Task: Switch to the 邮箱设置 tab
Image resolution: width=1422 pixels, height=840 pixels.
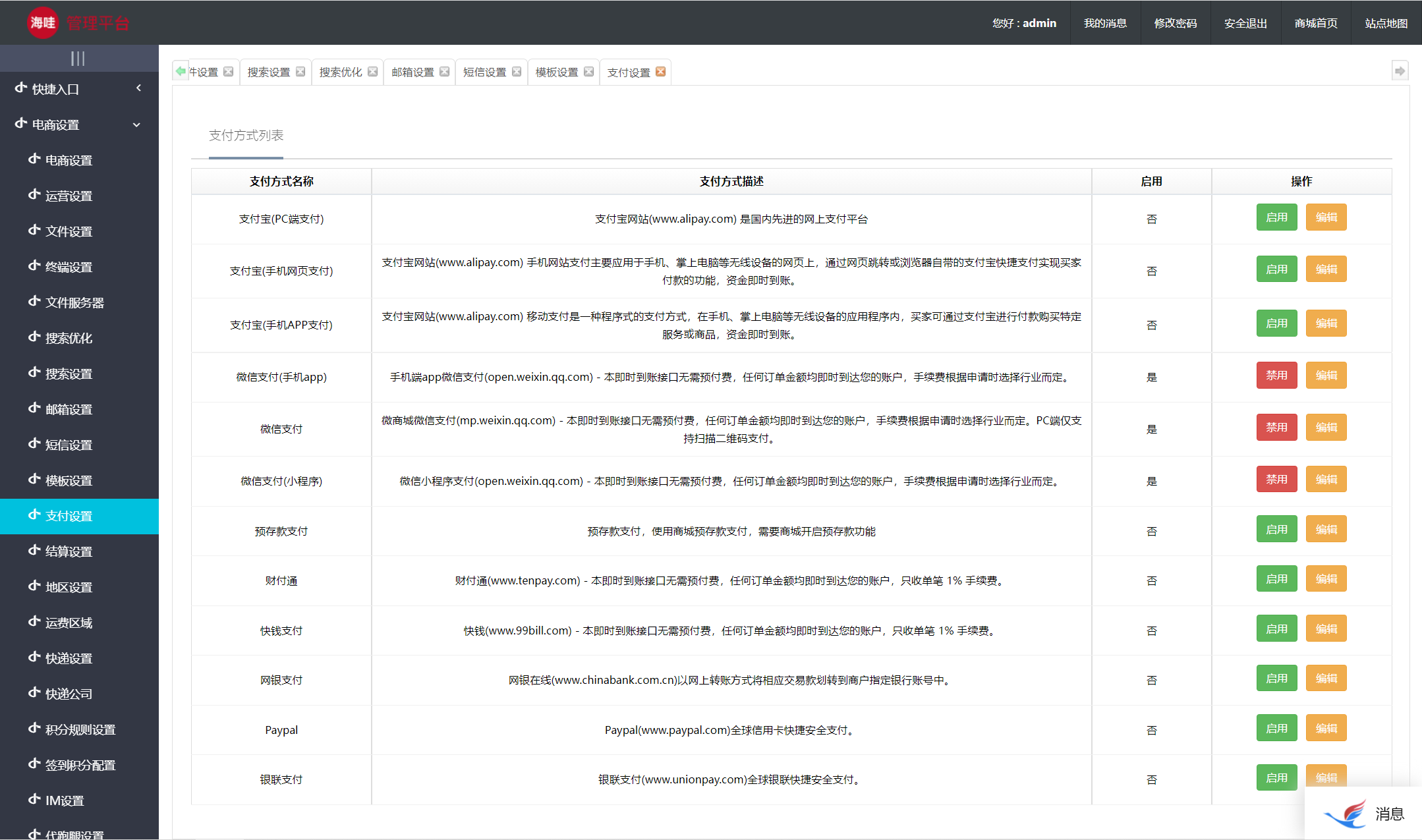Action: click(x=413, y=72)
